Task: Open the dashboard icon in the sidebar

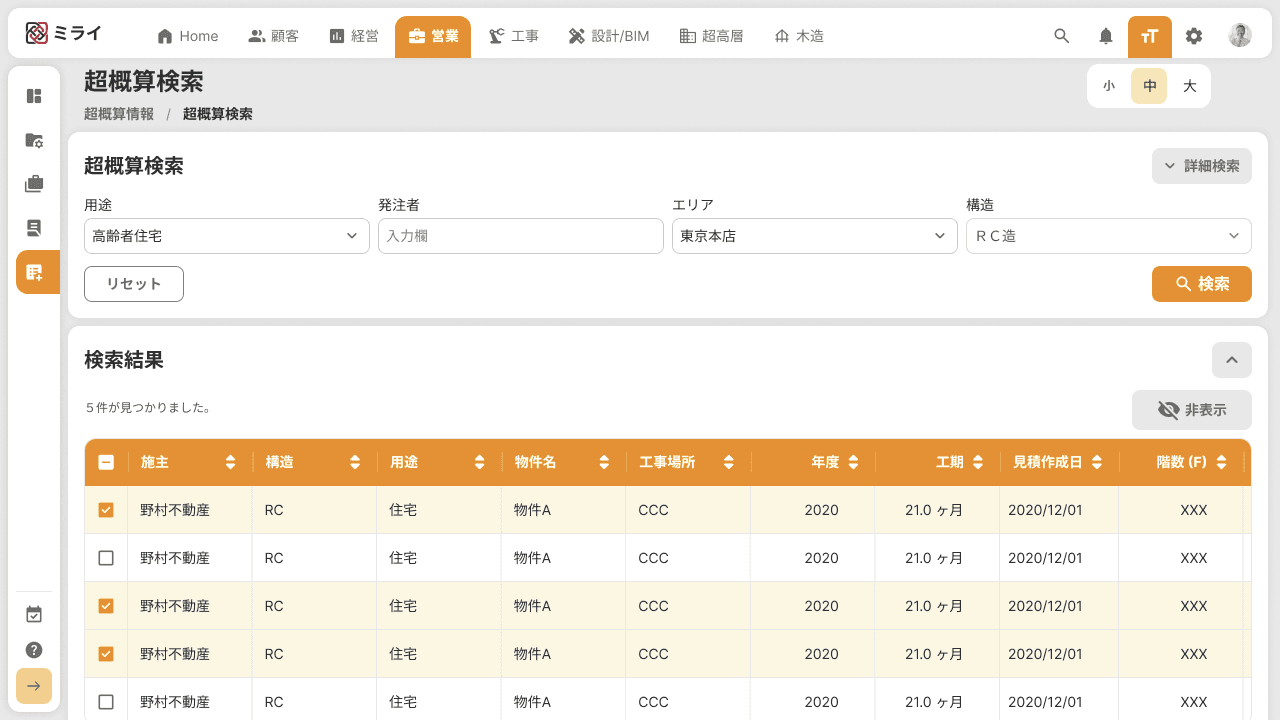Action: (34, 96)
